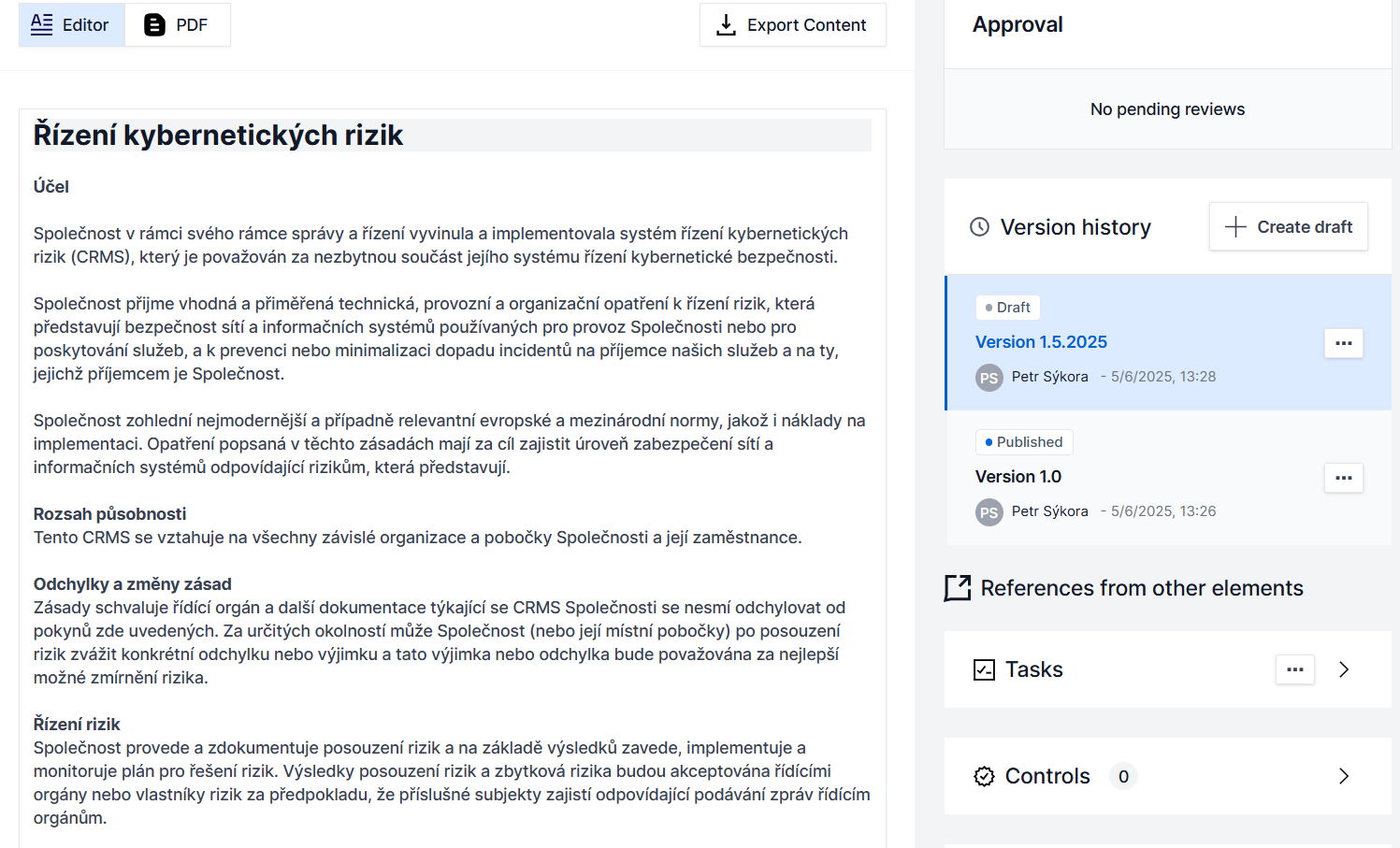Click the Řízení rizik section heading
The image size is (1400, 848).
(x=77, y=725)
